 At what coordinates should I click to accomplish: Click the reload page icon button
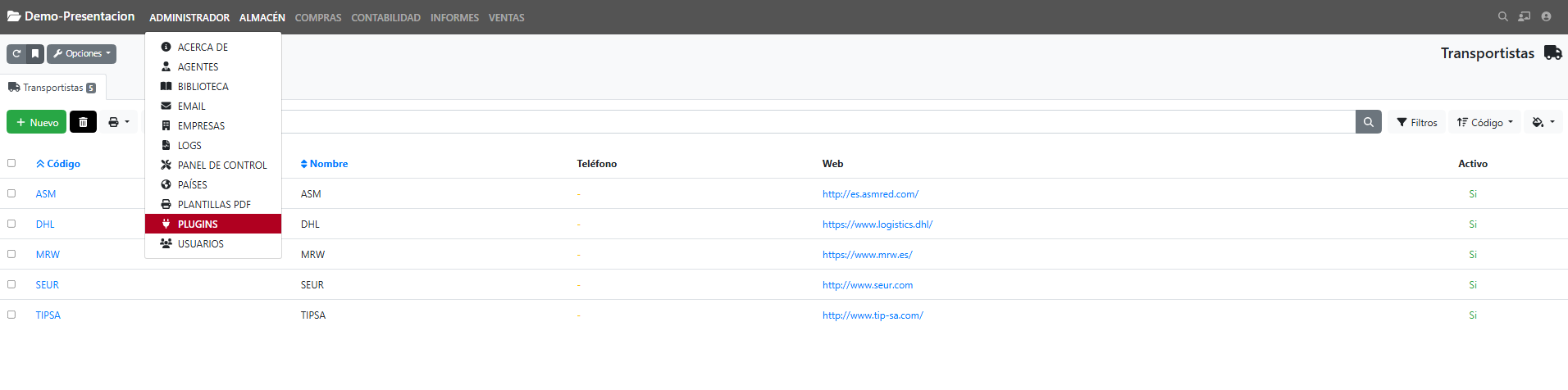point(16,54)
